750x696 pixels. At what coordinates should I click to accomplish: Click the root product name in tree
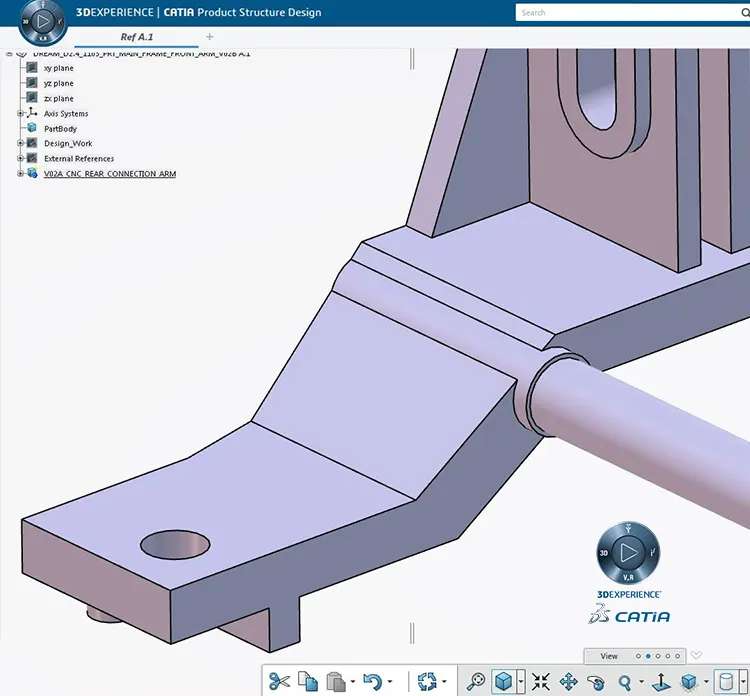pyautogui.click(x=142, y=54)
